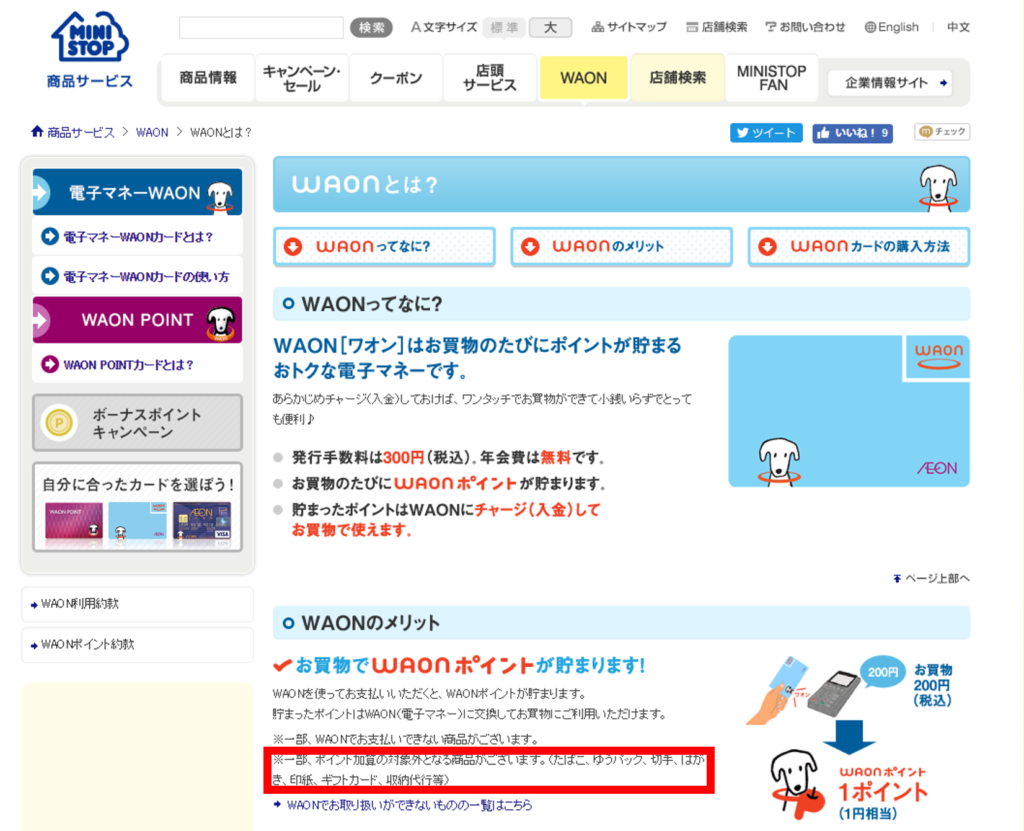The height and width of the screenshot is (831, 1024).
Task: Open the 電子マネーWAON sidebar banner
Action: 137,192
